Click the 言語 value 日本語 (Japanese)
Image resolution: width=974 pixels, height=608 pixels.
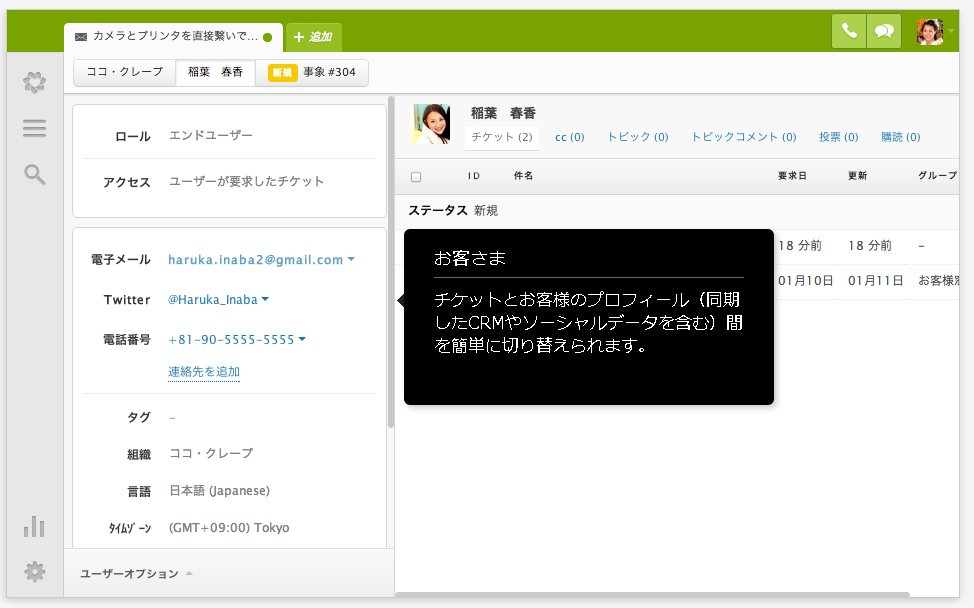tap(220, 491)
